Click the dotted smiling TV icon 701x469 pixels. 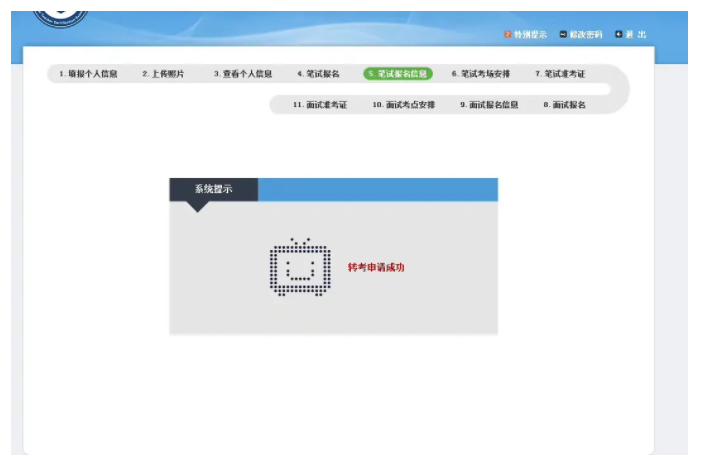pos(300,267)
